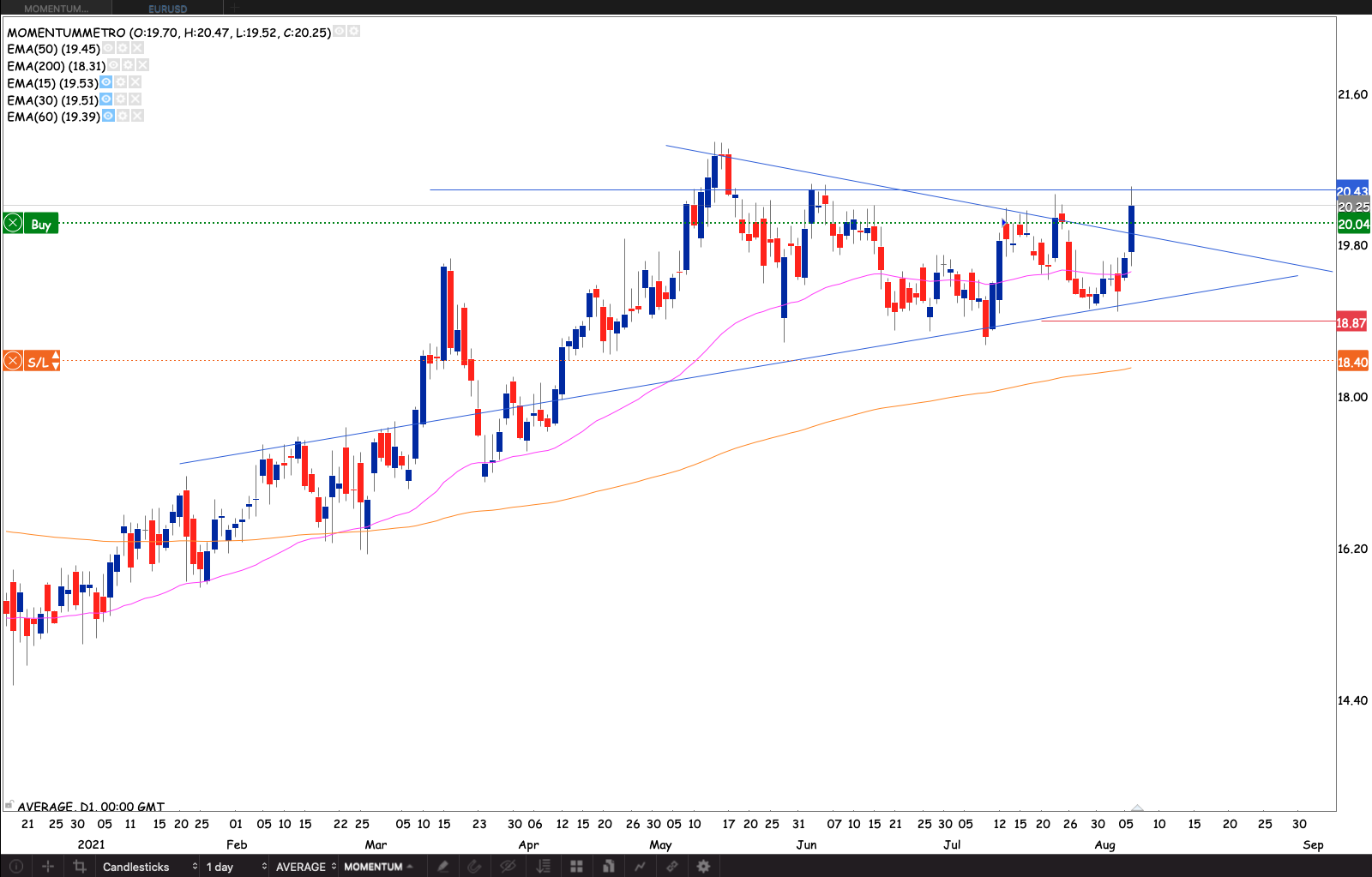Click the S/L level stepper arrows
Image resolution: width=1372 pixels, height=877 pixels.
click(55, 361)
